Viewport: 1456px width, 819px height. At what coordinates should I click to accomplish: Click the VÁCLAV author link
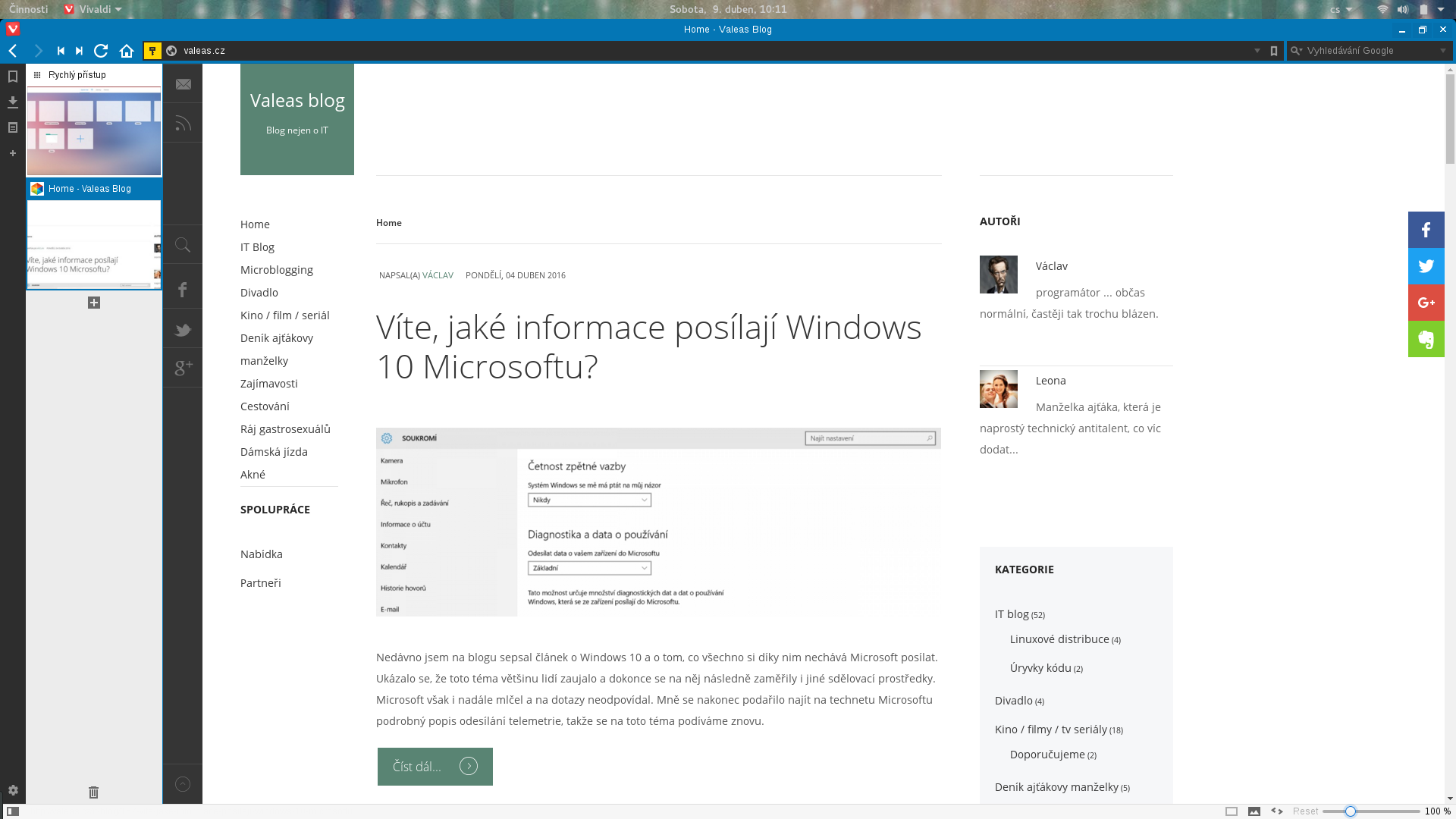pos(438,275)
